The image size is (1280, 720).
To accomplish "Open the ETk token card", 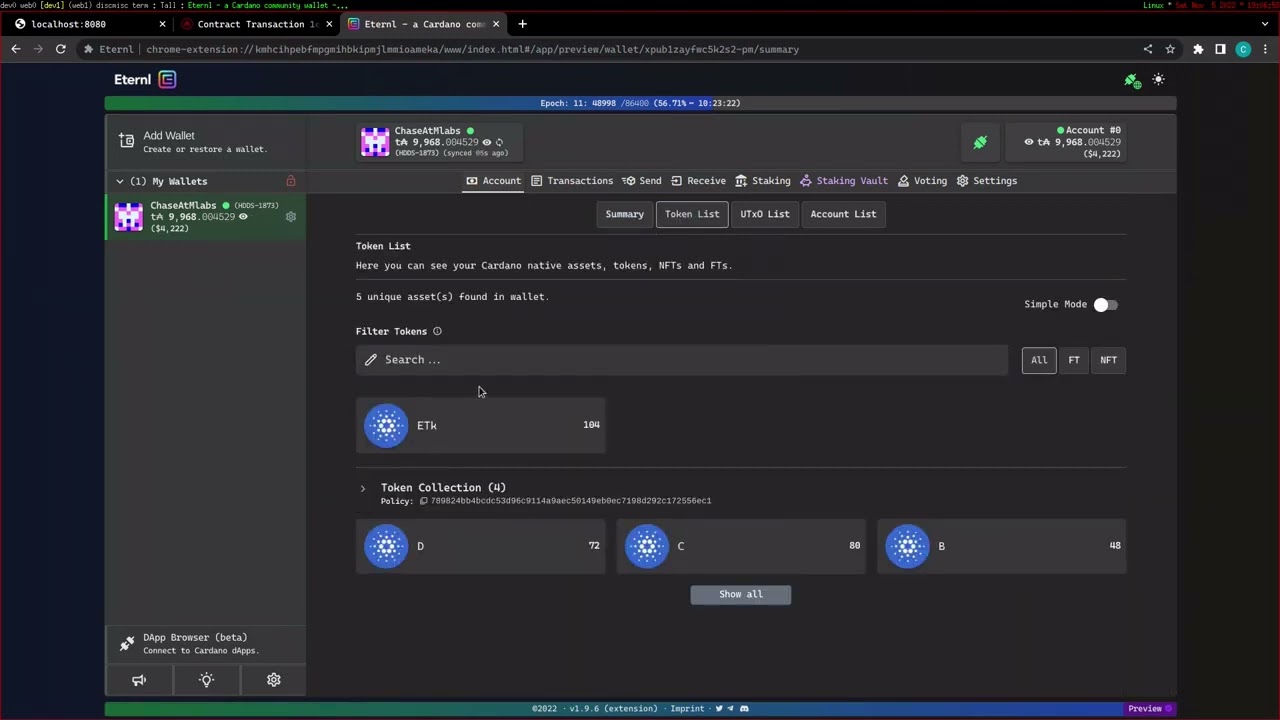I will 480,425.
